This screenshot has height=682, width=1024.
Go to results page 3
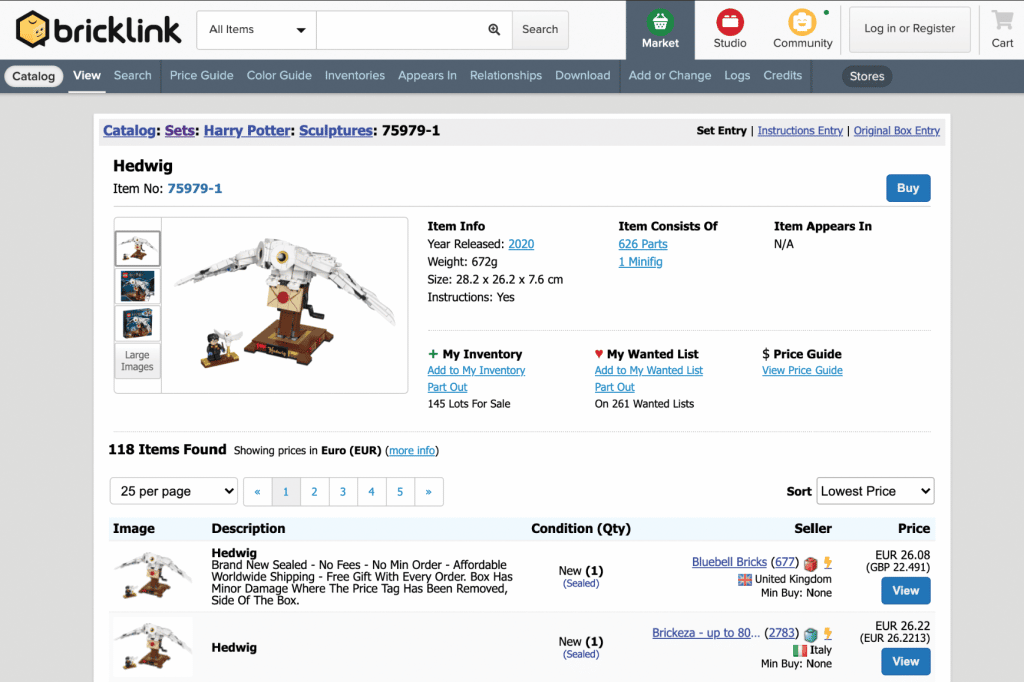(x=343, y=492)
